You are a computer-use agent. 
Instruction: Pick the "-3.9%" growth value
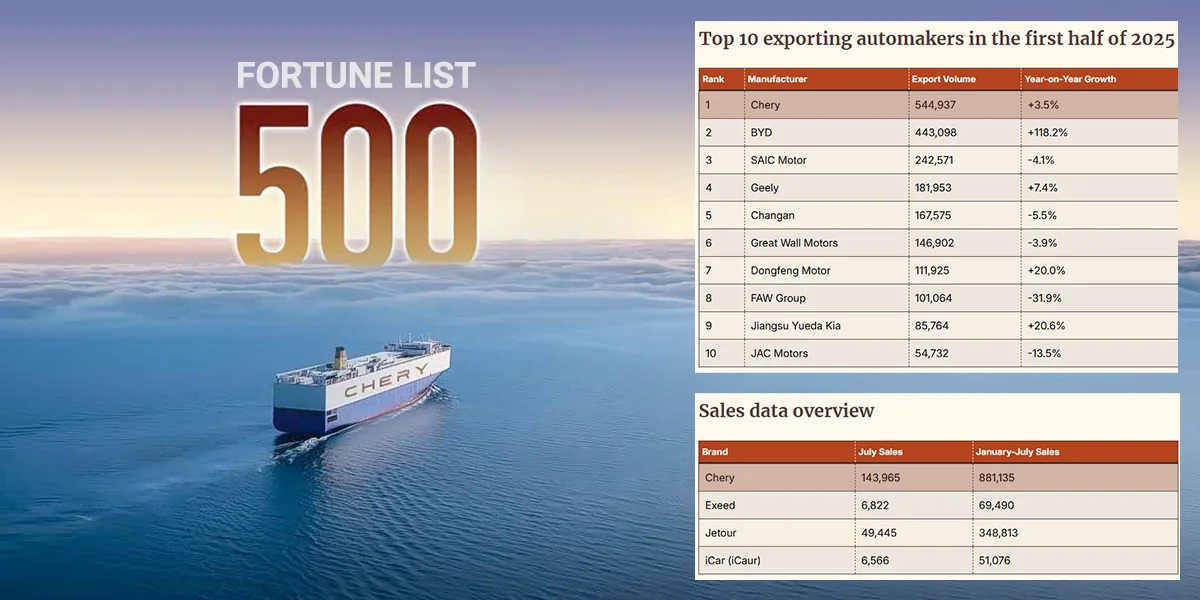1040,243
